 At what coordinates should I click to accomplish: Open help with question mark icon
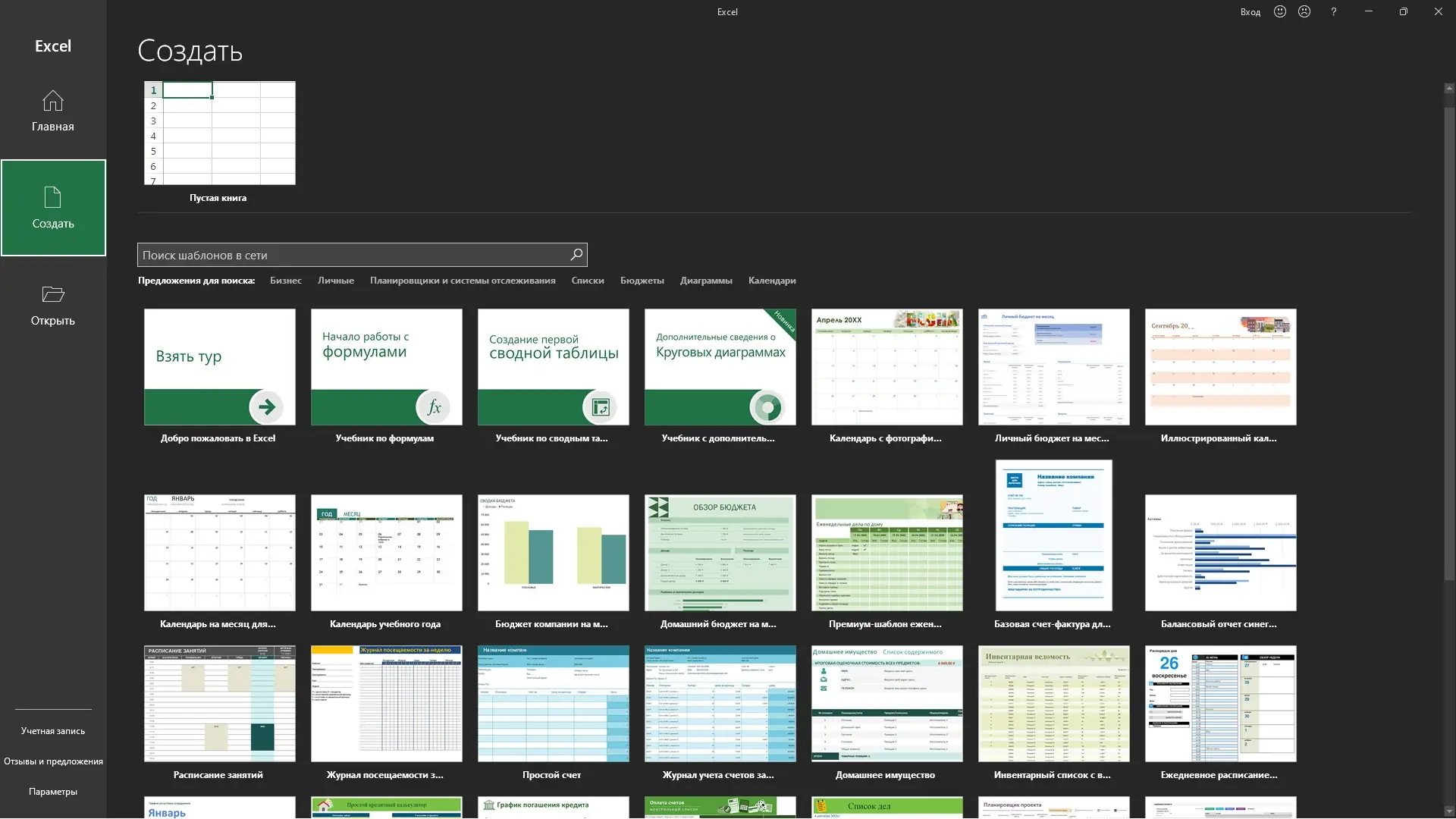(x=1333, y=11)
